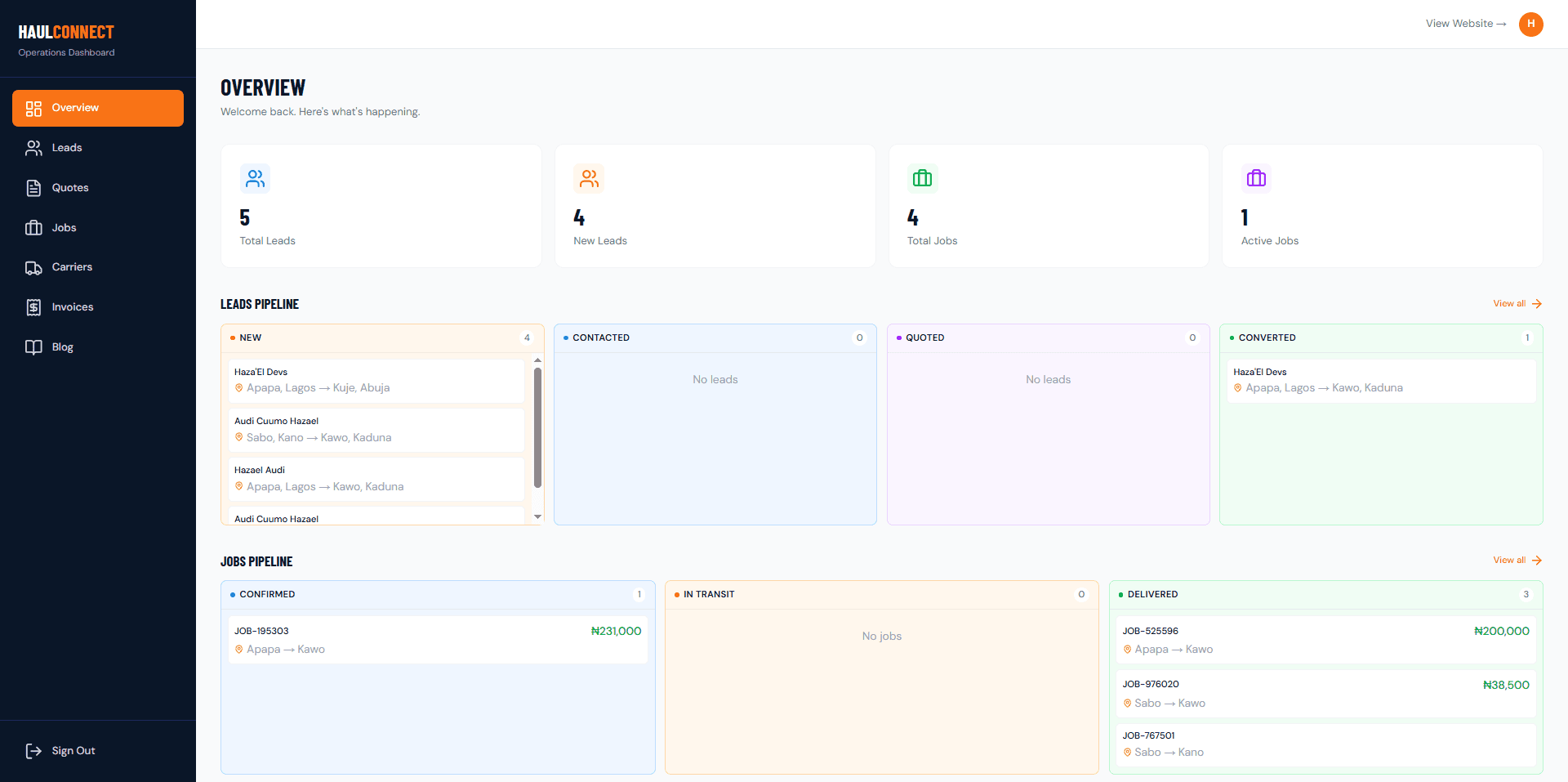Click the Sign Out button
This screenshot has width=1568, height=782.
(98, 751)
